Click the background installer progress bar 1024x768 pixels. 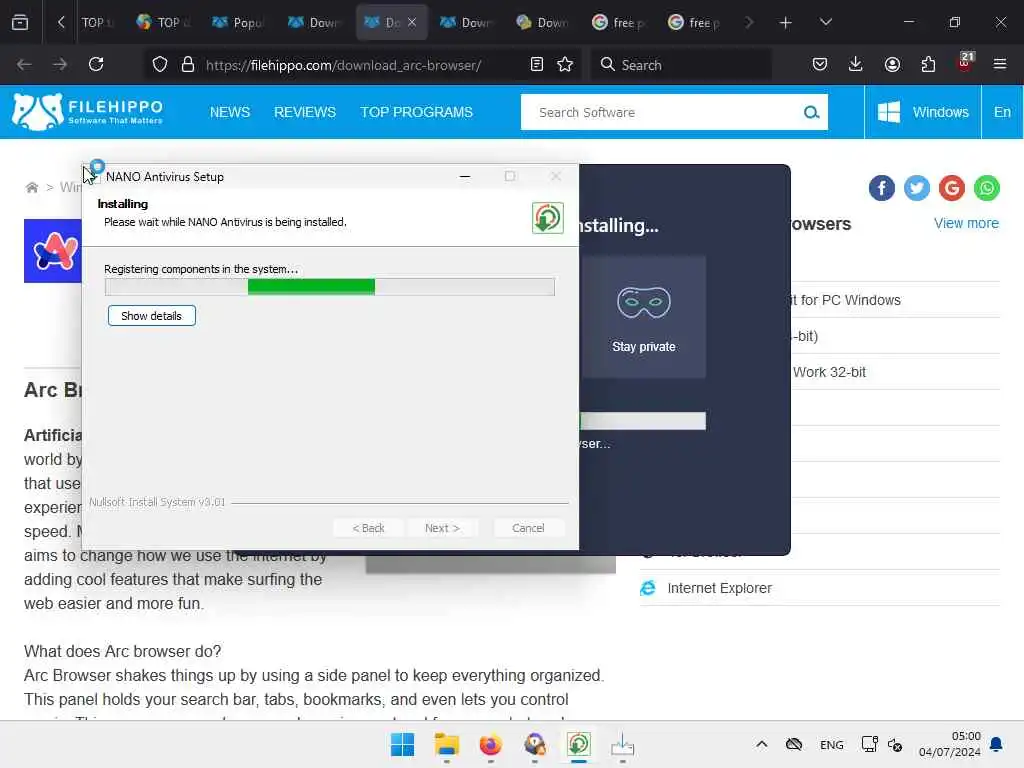(643, 421)
